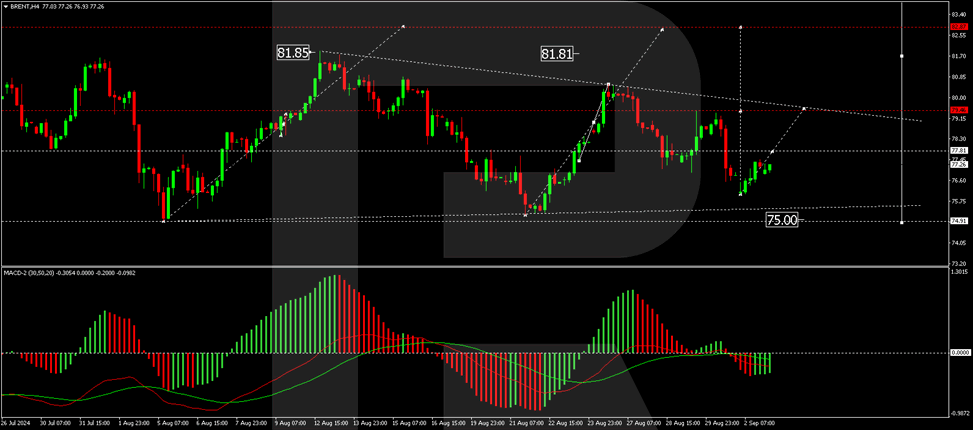Click the 77.81 price tag on axis

tap(959, 151)
